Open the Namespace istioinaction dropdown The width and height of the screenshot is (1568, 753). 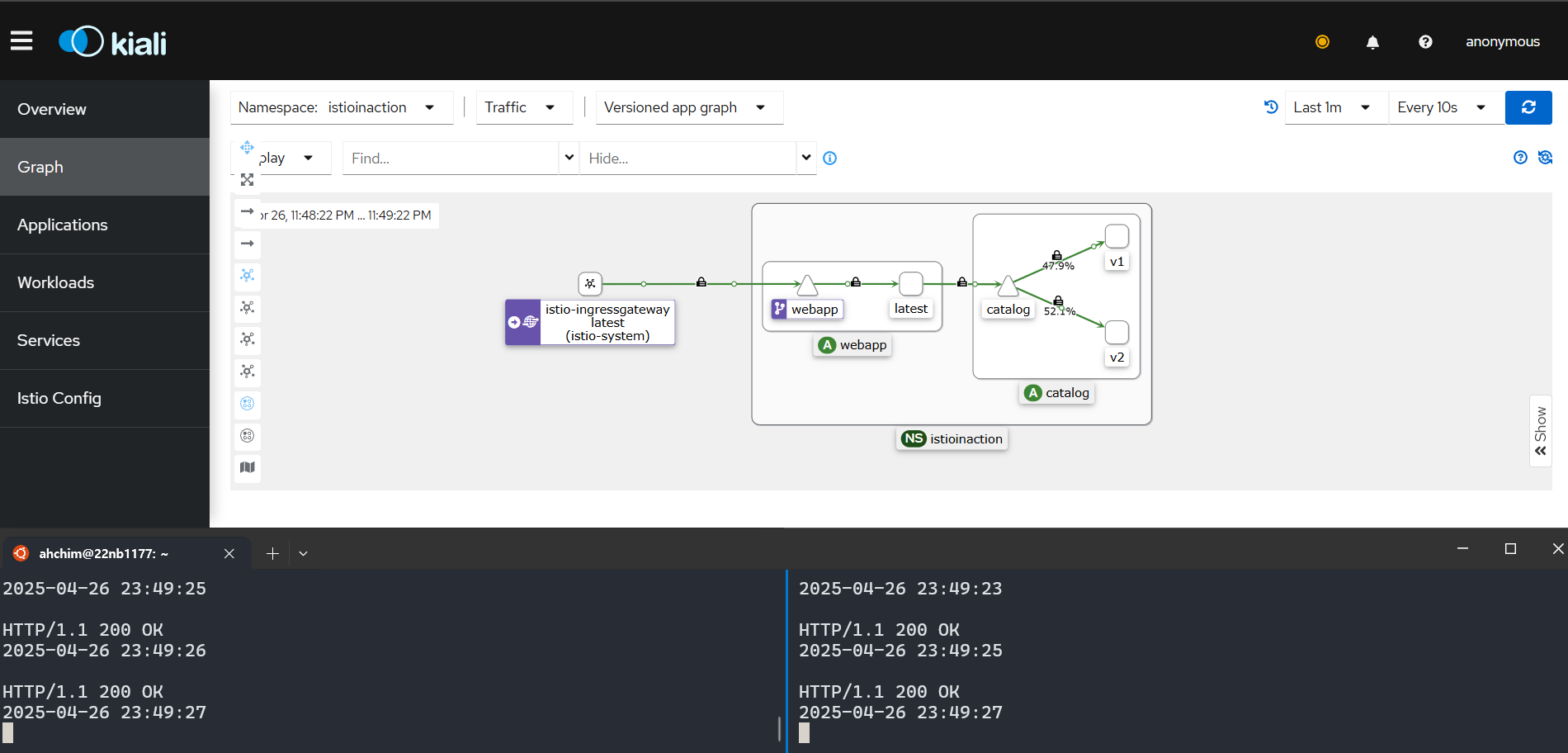click(342, 107)
